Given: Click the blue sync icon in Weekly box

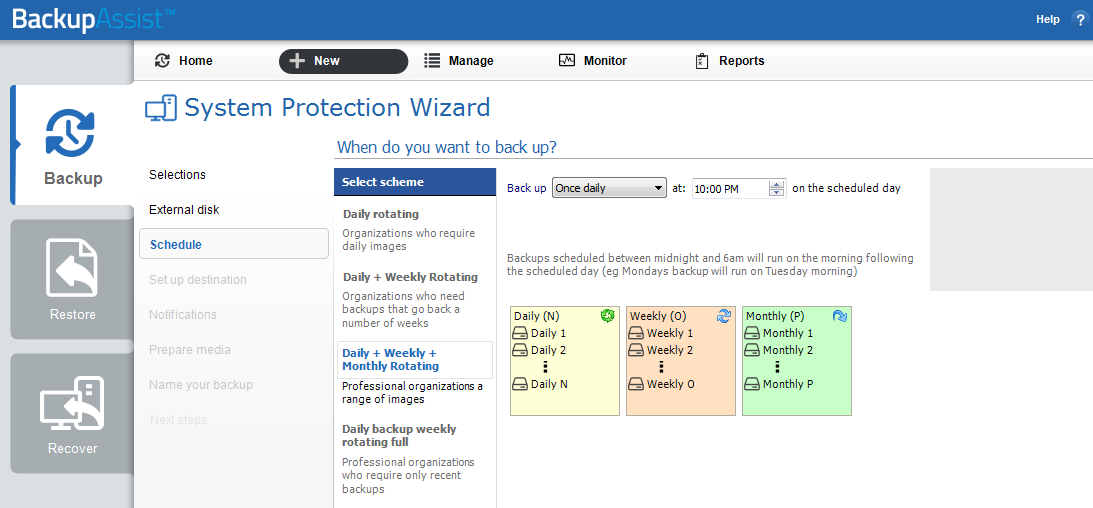Looking at the screenshot, I should click(x=724, y=316).
